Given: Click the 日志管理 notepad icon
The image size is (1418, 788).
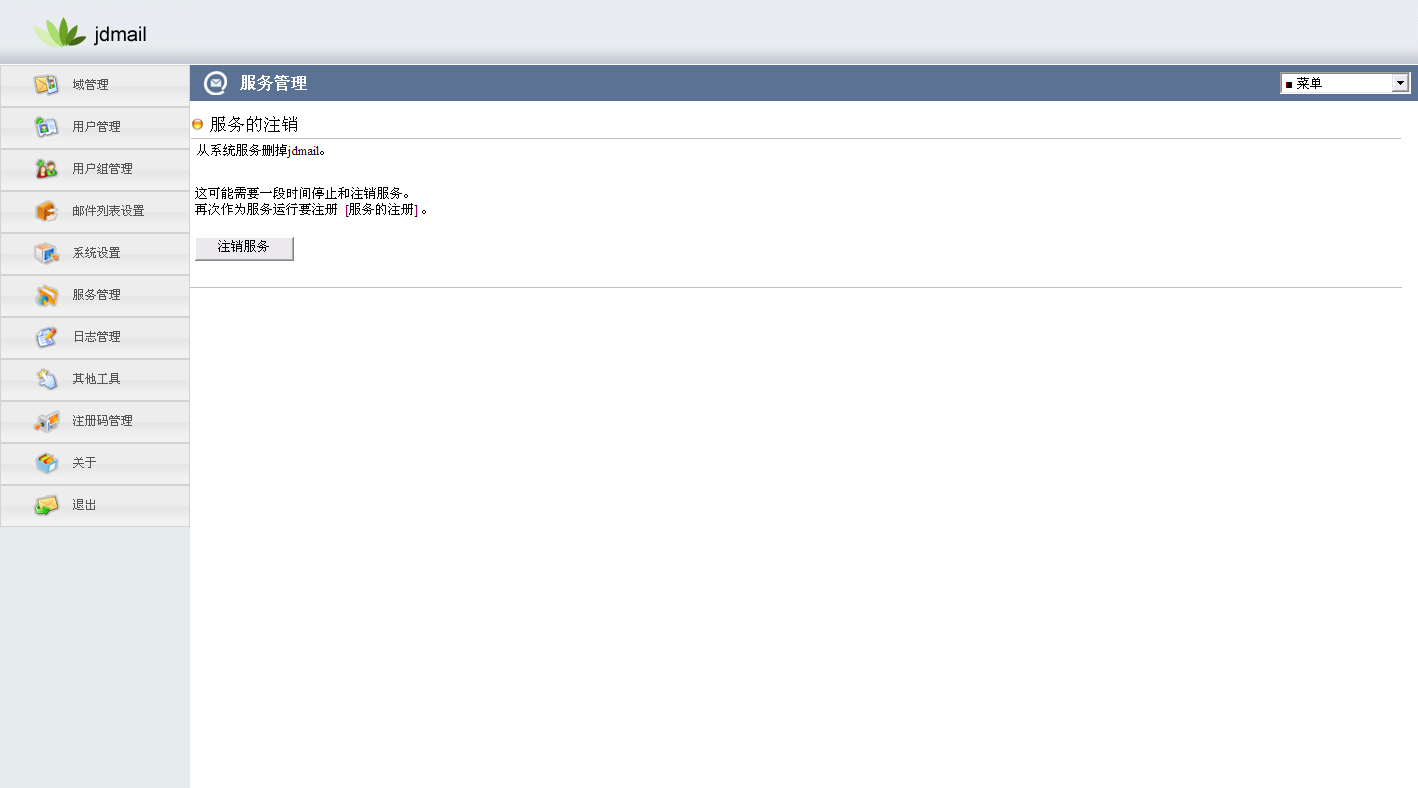Looking at the screenshot, I should tap(46, 337).
